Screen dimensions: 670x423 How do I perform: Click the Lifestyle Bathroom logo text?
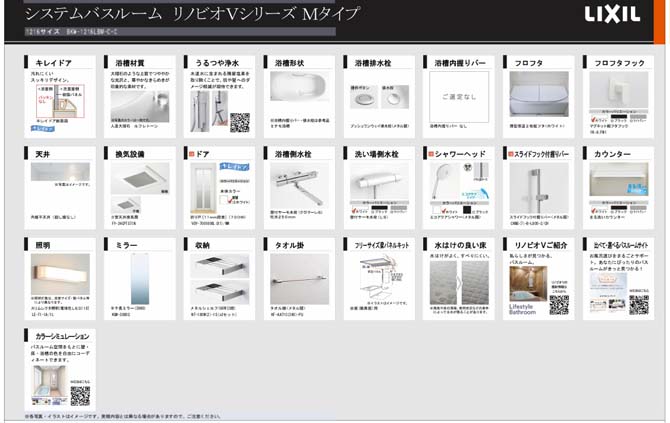coord(522,309)
